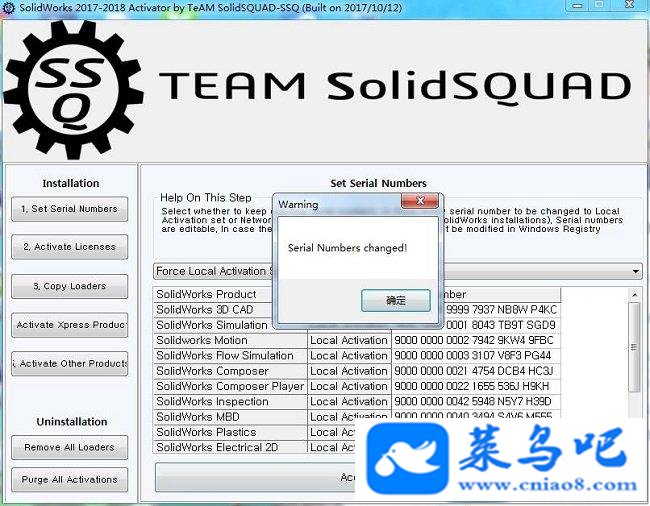
Task: Edit serial number 9000 0000 0003 3107 V8F3 PG44
Action: point(476,356)
